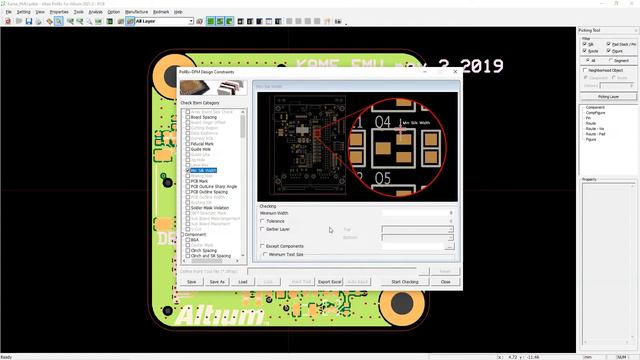Check the Solder Mask Violation item
The width and height of the screenshot is (640, 360).
(x=188, y=208)
